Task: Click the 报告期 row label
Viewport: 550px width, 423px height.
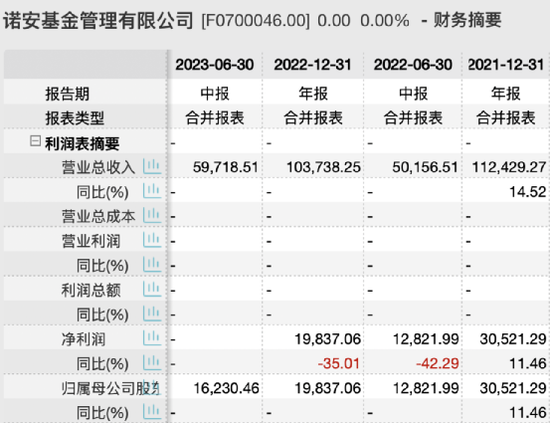Action: pos(67,94)
